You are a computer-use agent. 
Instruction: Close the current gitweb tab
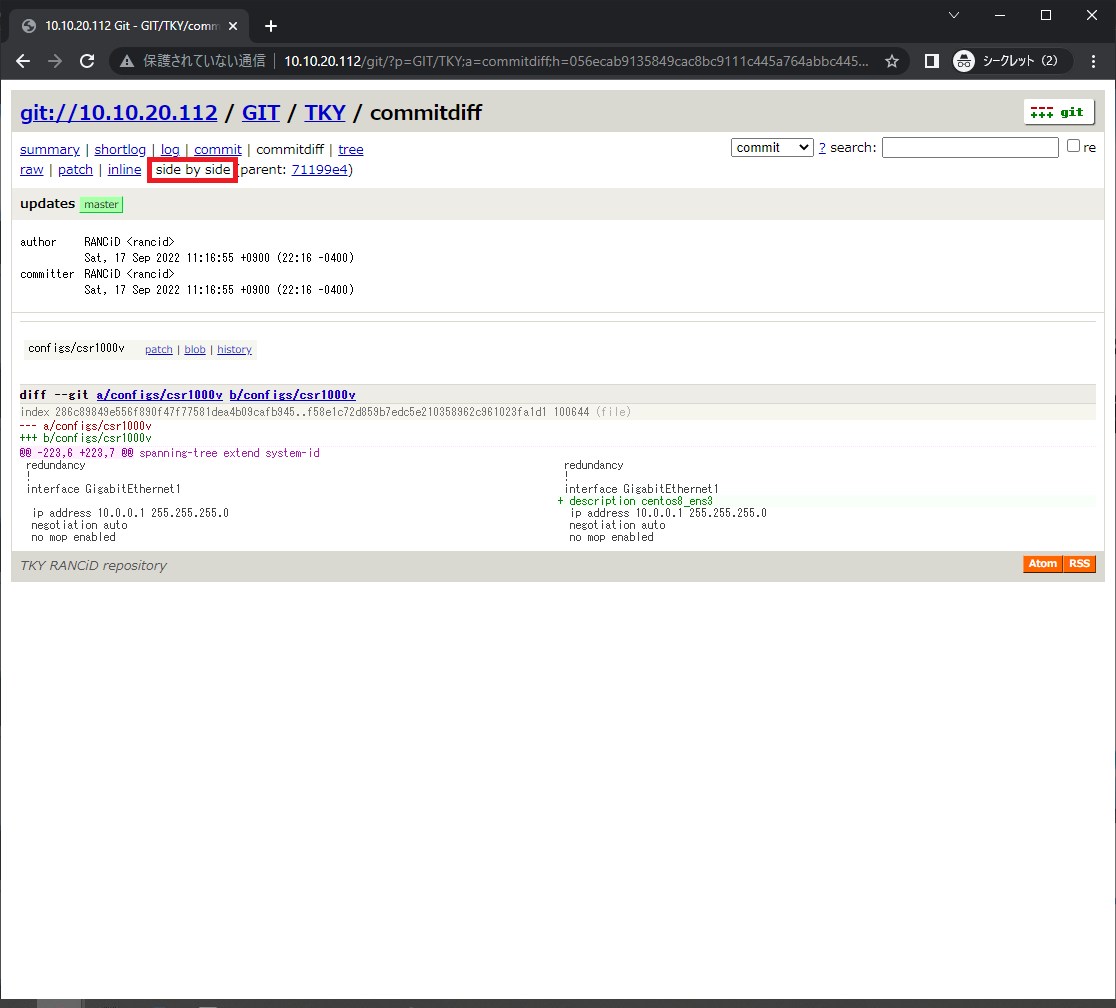pyautogui.click(x=233, y=26)
